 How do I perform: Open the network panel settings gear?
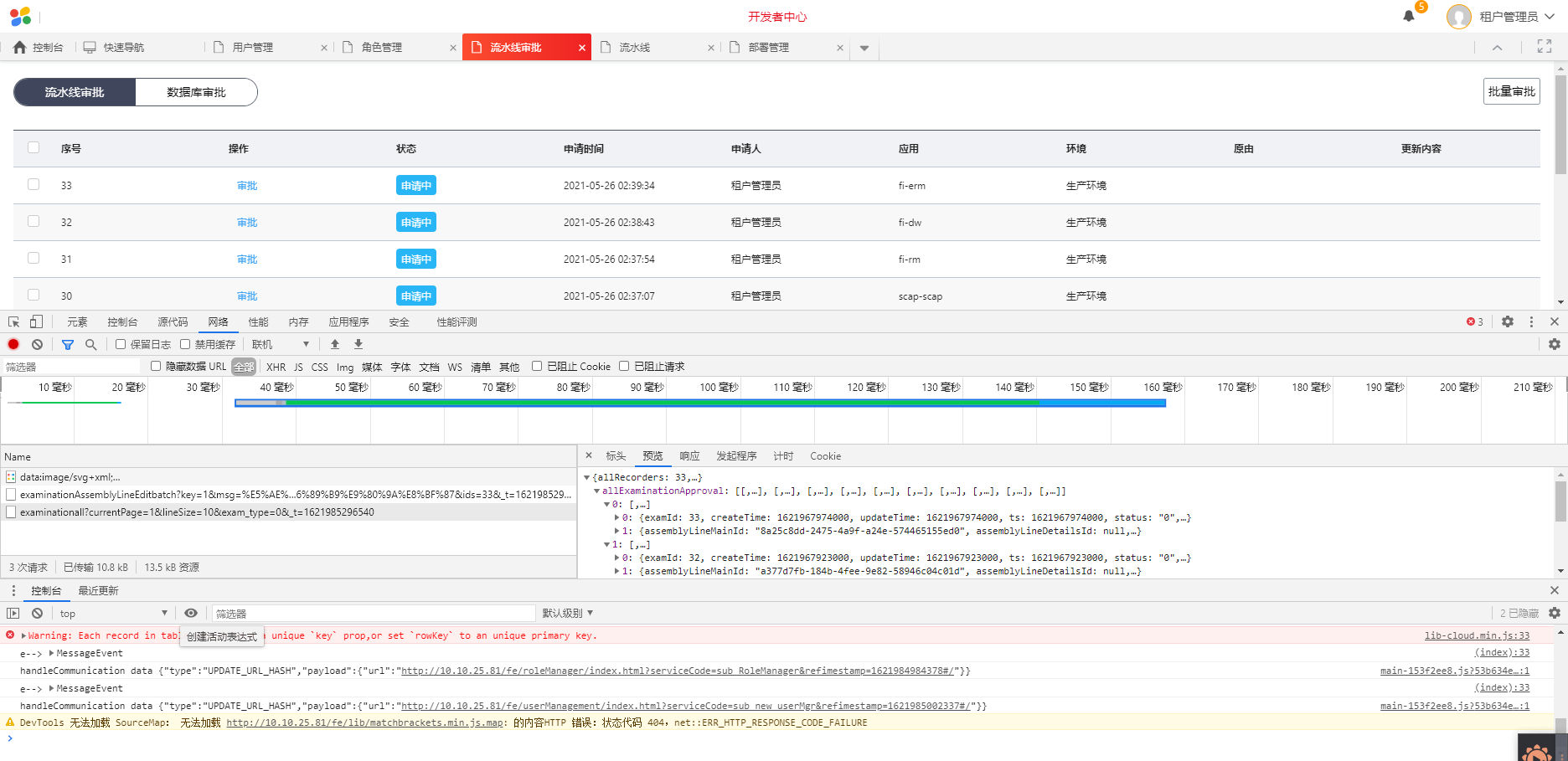tap(1555, 344)
